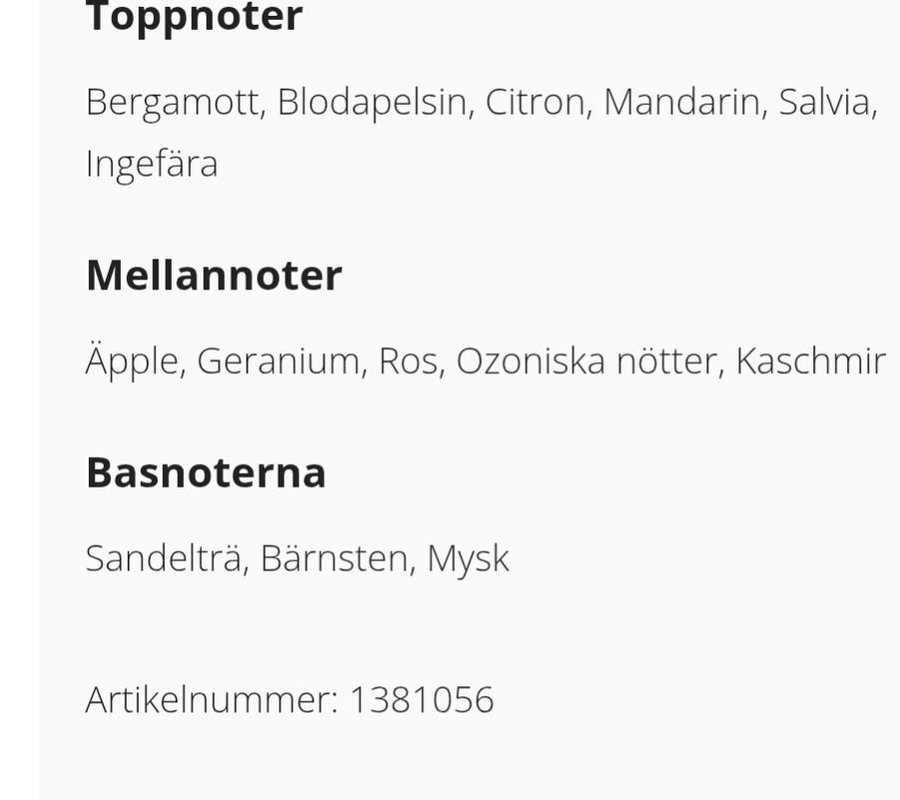This screenshot has height=800, width=900.
Task: Click the Artikelnummer label
Action: 211,700
